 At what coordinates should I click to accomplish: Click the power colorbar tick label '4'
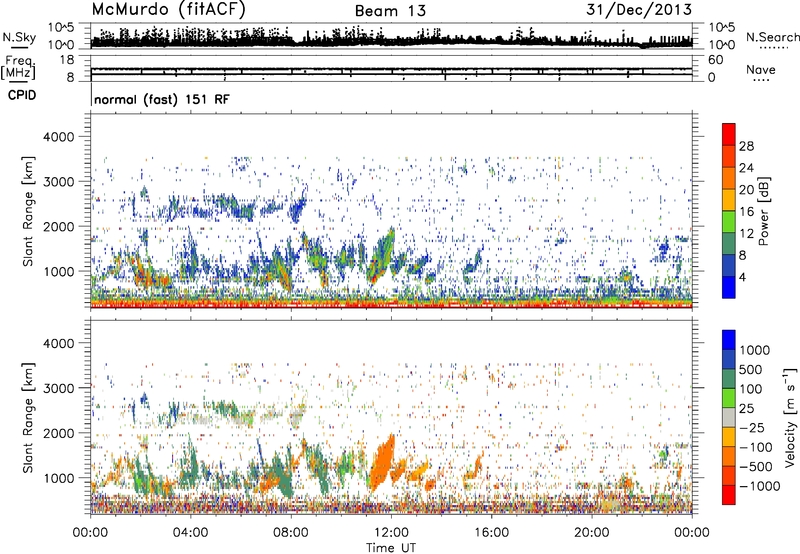click(742, 277)
